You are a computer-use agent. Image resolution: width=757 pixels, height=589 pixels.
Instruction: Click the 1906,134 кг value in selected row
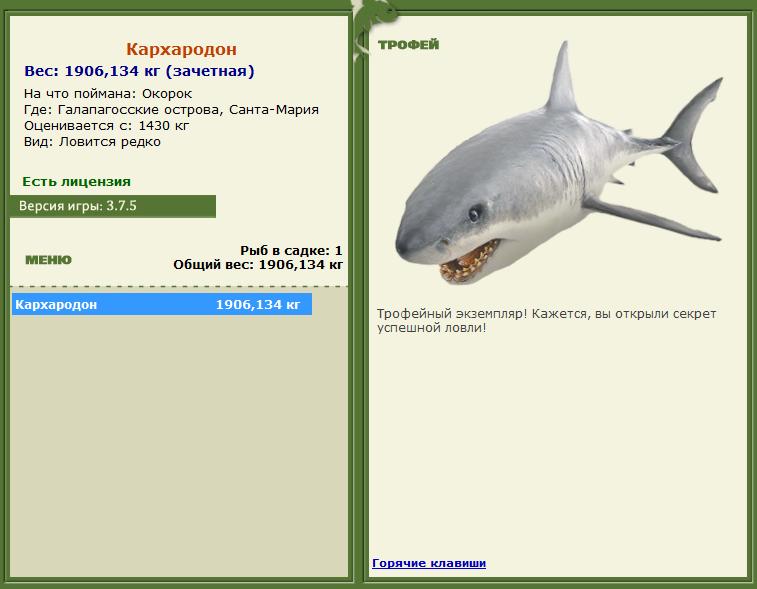(258, 305)
